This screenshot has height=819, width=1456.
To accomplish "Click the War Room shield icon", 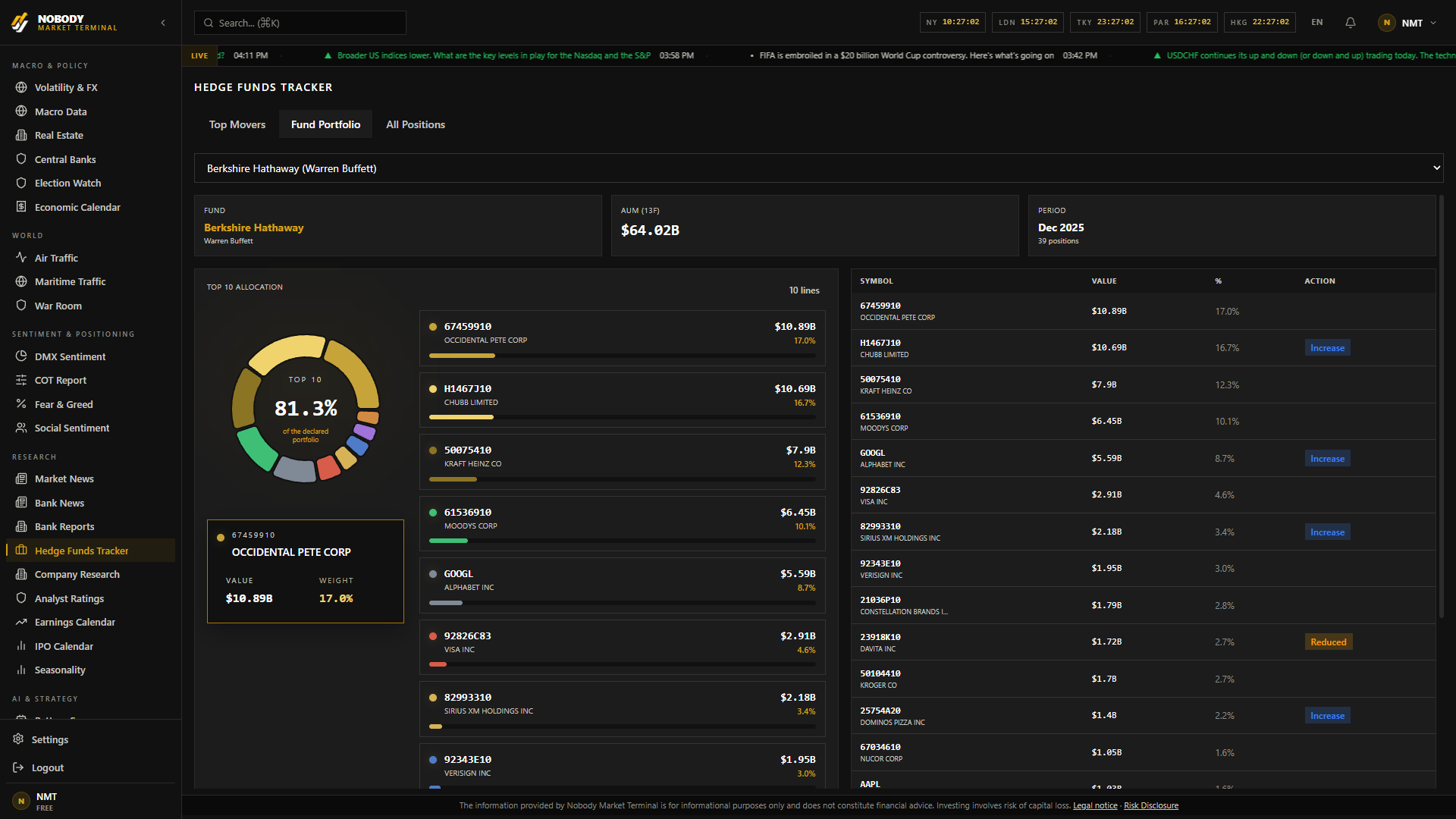I will (21, 306).
